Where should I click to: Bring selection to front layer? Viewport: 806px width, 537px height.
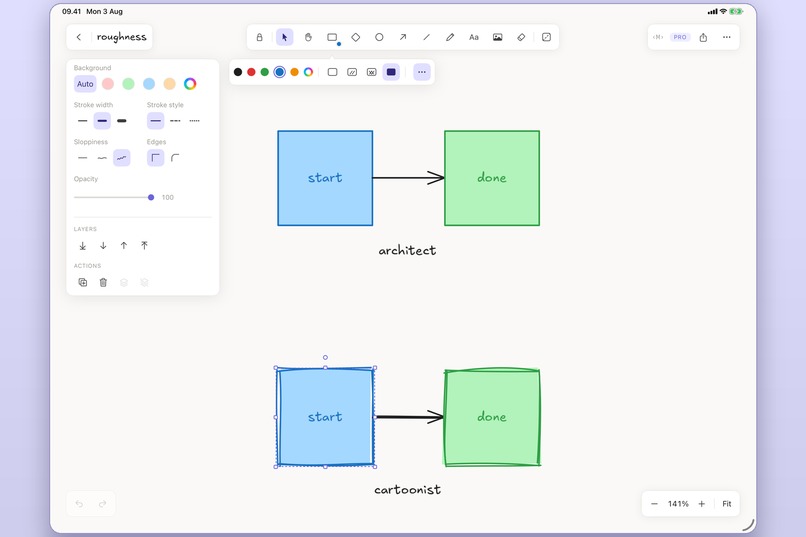coord(144,246)
